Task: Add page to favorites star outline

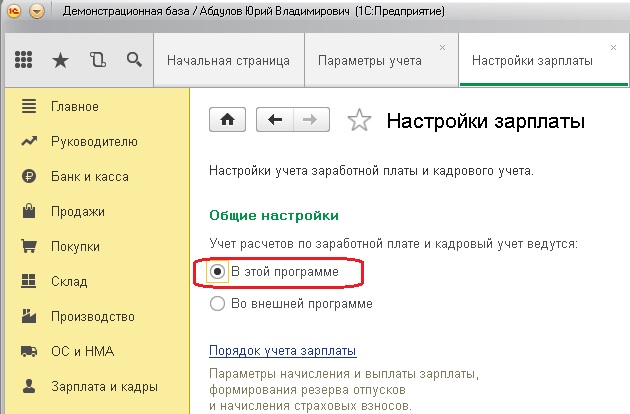Action: click(358, 121)
